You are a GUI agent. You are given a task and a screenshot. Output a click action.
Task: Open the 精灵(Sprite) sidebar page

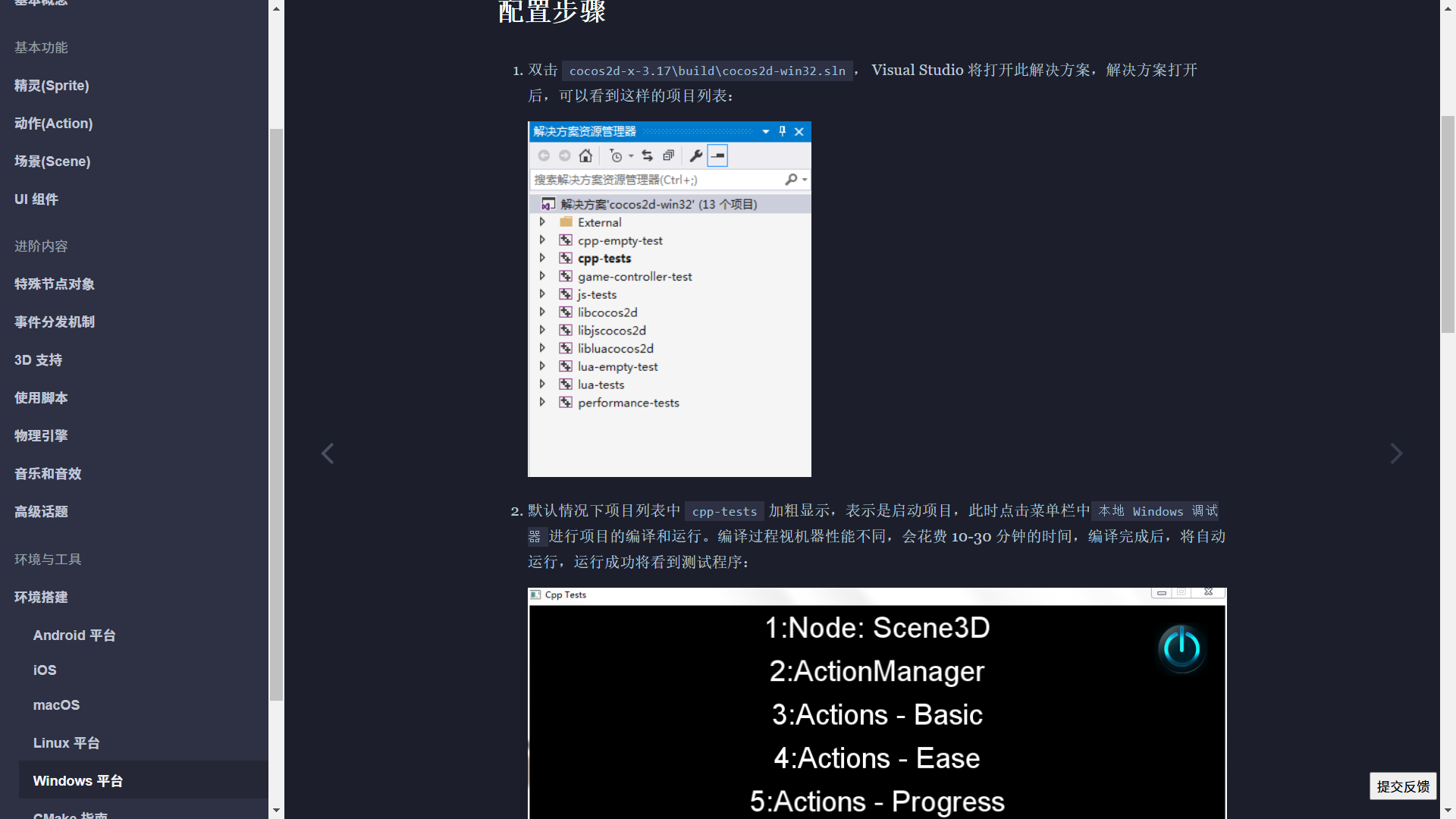point(52,86)
